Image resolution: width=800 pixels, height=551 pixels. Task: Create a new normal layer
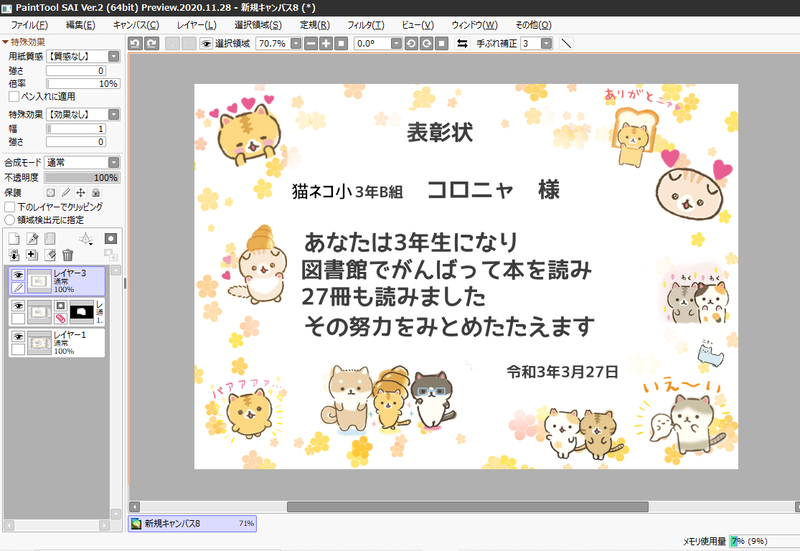(x=14, y=238)
